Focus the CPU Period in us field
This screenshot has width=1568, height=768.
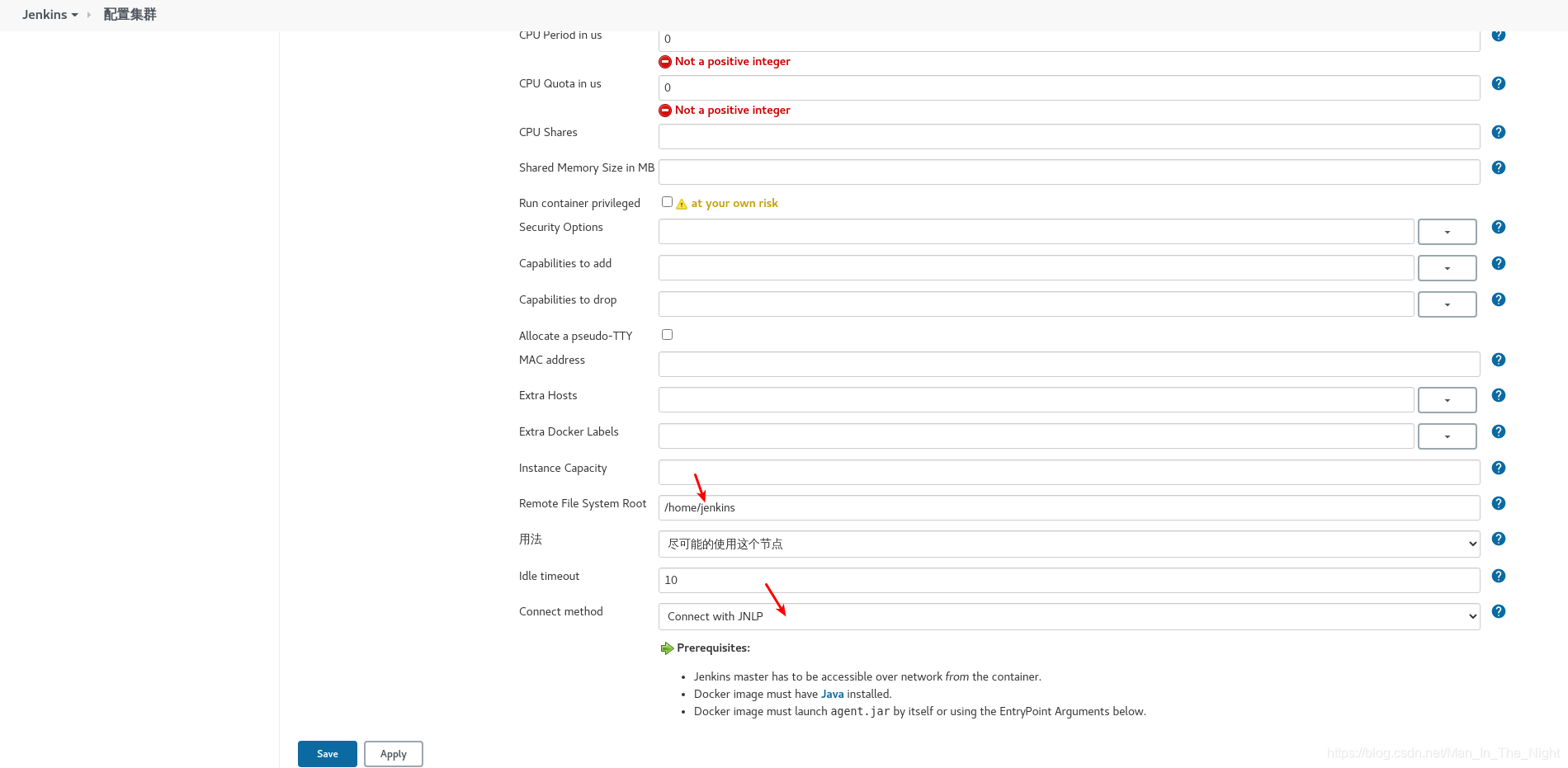pos(1069,40)
